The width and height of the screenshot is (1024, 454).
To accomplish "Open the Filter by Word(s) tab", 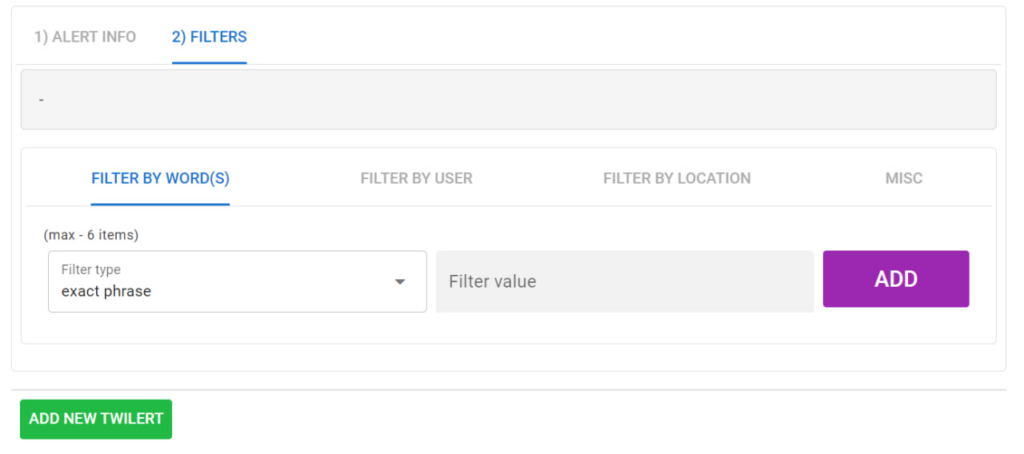I will (x=160, y=178).
